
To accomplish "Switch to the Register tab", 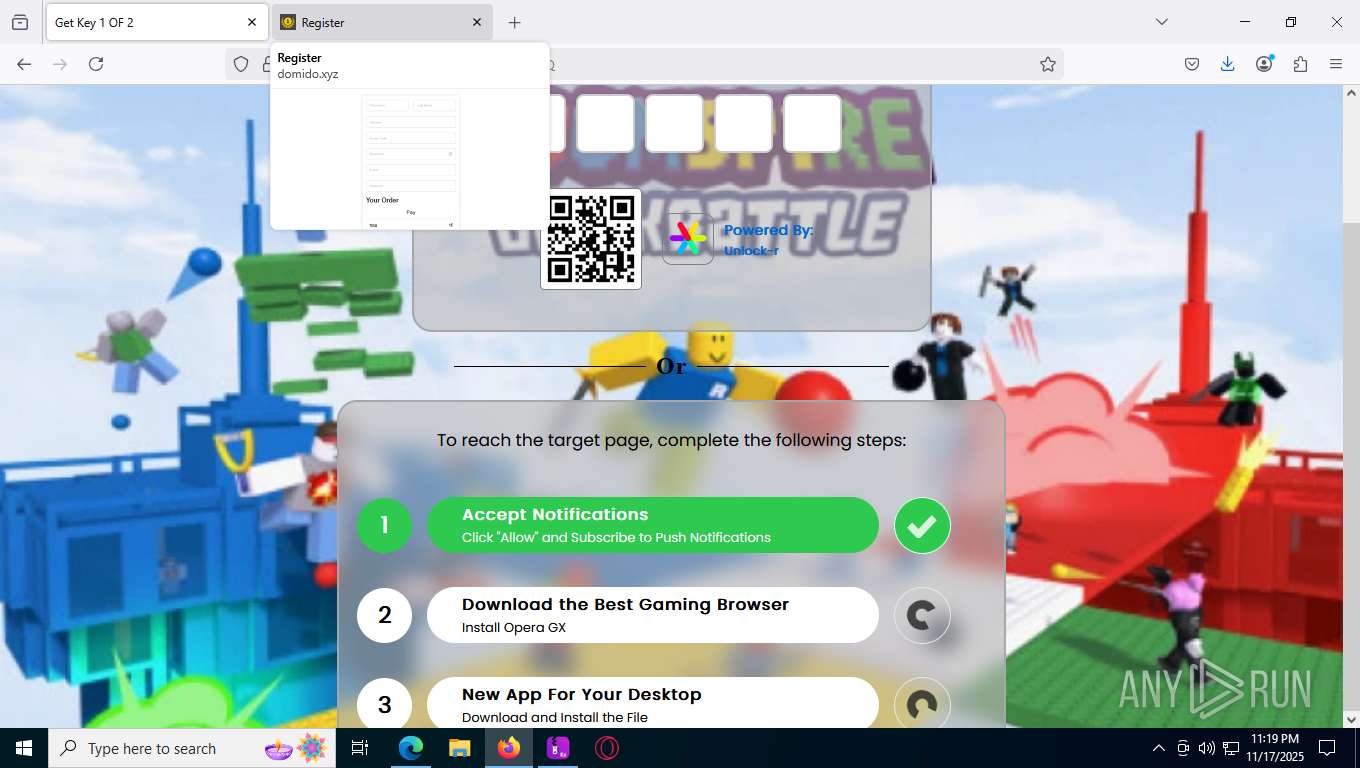I will click(x=382, y=22).
